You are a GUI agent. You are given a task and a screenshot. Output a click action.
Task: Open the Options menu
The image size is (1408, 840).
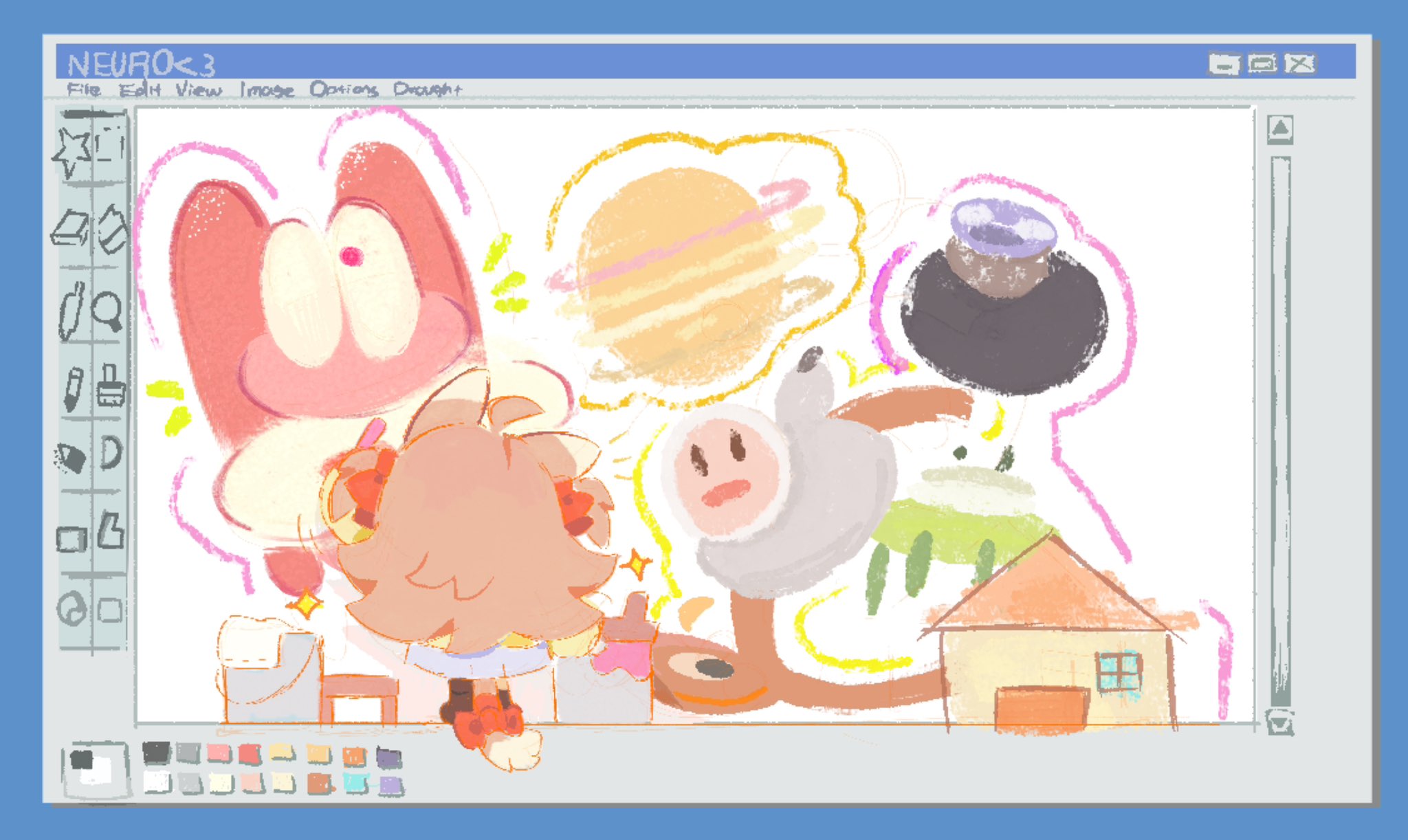[344, 89]
